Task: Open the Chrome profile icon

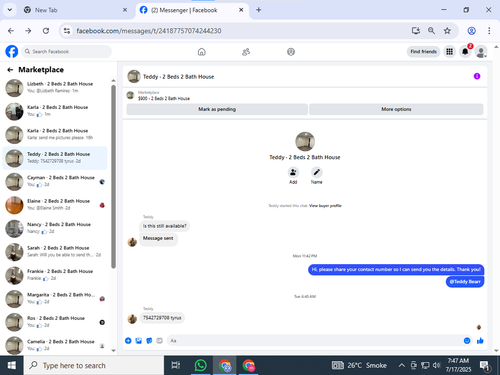Action: click(471, 31)
